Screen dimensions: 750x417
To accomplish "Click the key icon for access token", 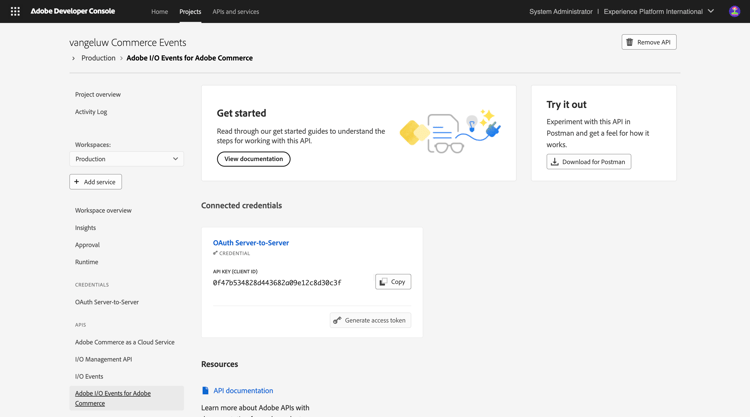I will coord(337,320).
